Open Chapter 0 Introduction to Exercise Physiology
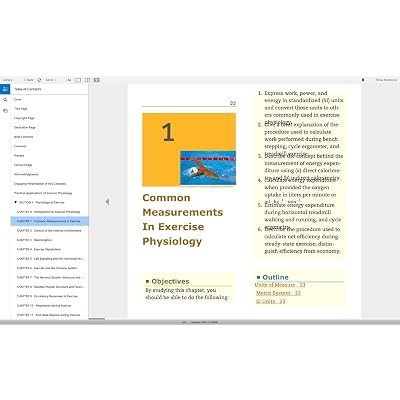 tap(48, 212)
